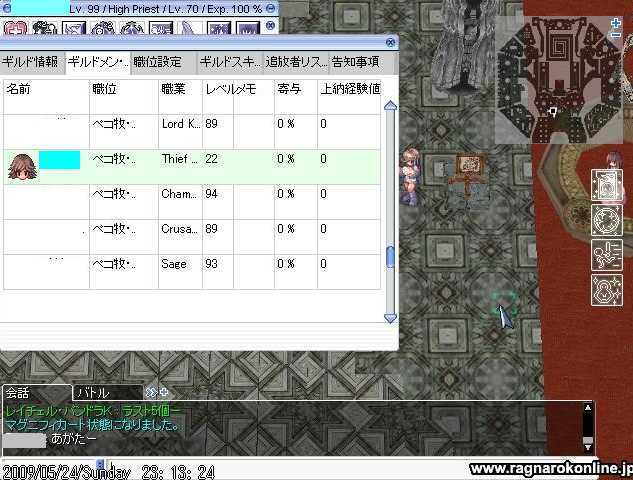Click the wooden signboard on the floor
The width and height of the screenshot is (633, 480).
(467, 174)
